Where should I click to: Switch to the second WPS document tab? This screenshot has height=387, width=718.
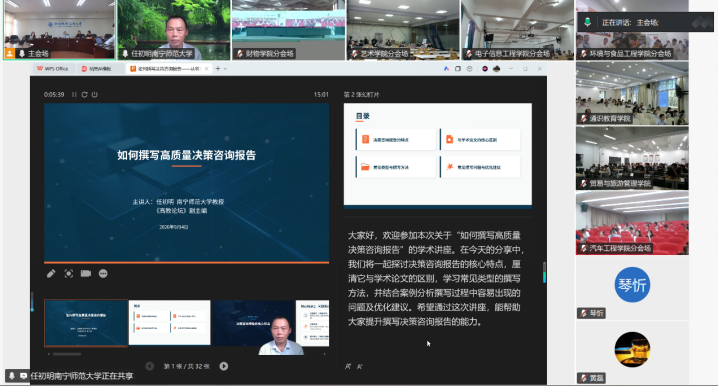tap(97, 69)
